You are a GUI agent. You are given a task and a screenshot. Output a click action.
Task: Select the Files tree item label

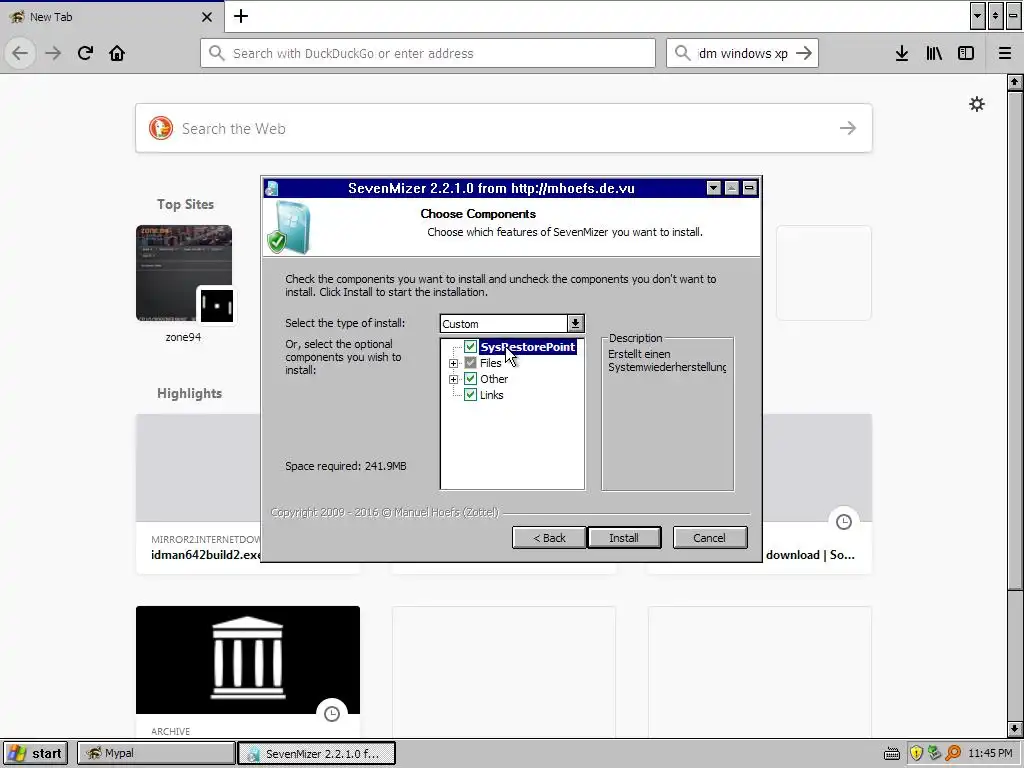click(490, 362)
